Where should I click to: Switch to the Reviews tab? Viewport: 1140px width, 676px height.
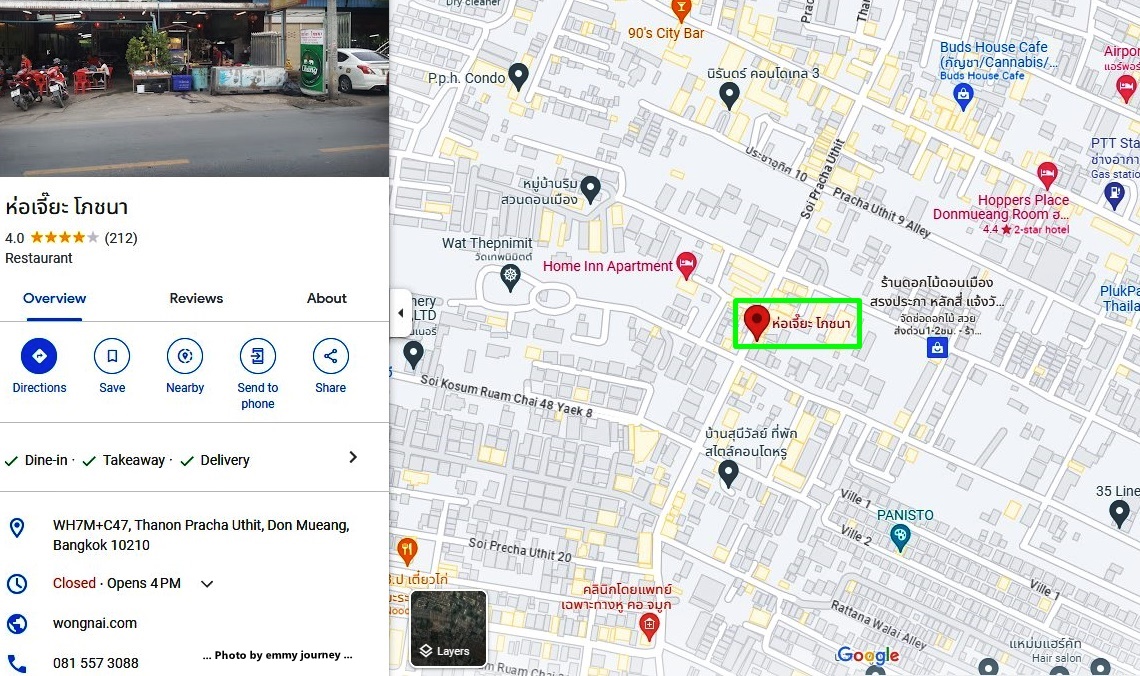(x=196, y=298)
